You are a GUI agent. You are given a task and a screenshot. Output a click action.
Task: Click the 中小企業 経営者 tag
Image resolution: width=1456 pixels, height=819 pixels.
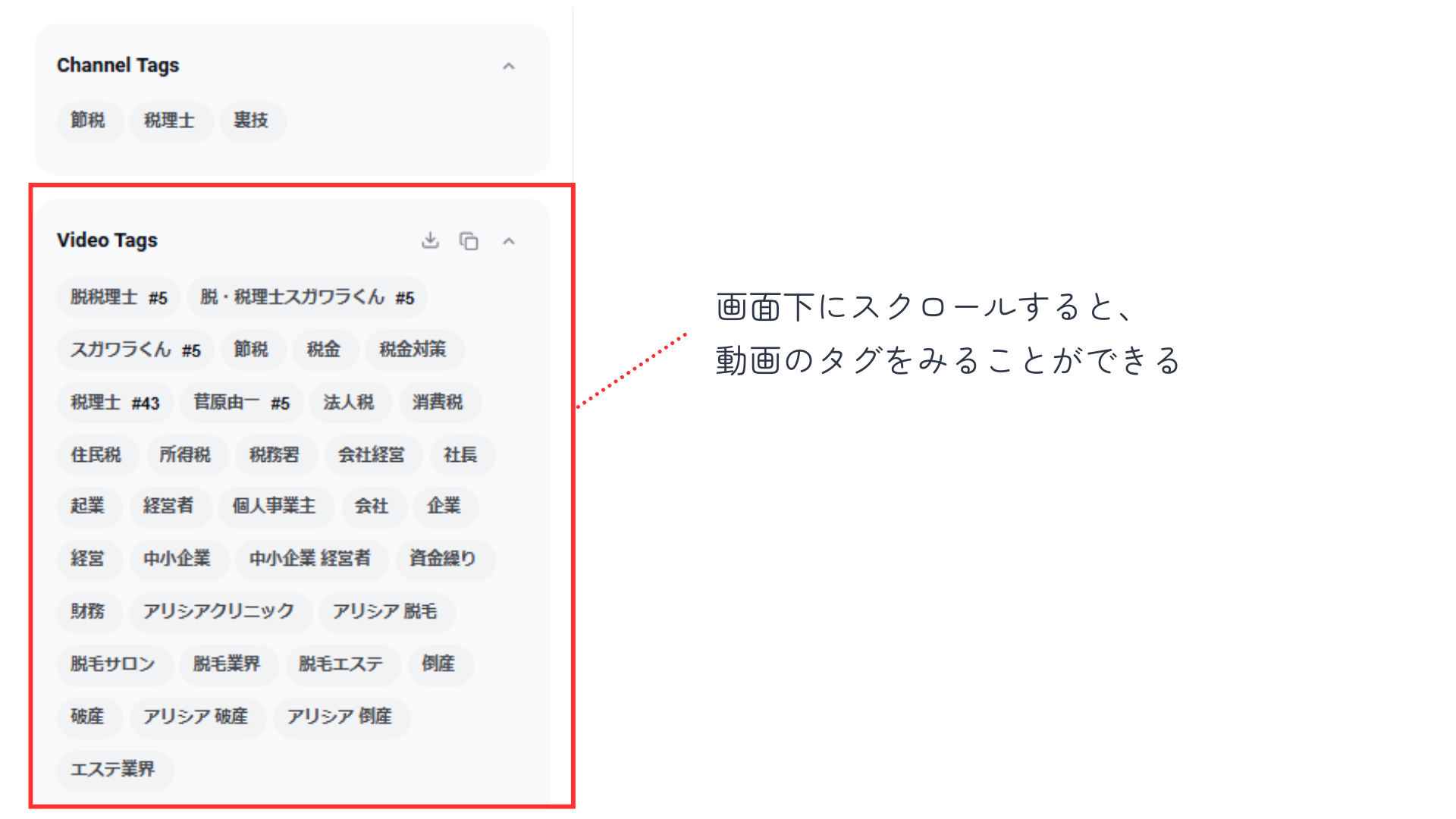(x=310, y=559)
